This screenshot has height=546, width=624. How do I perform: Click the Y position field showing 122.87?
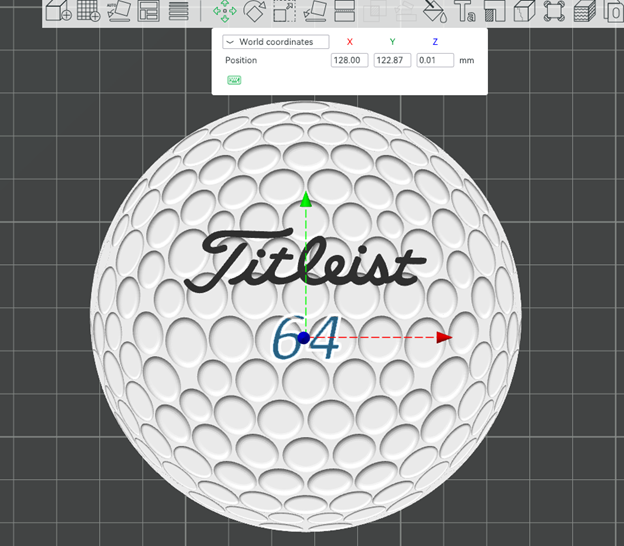point(392,60)
